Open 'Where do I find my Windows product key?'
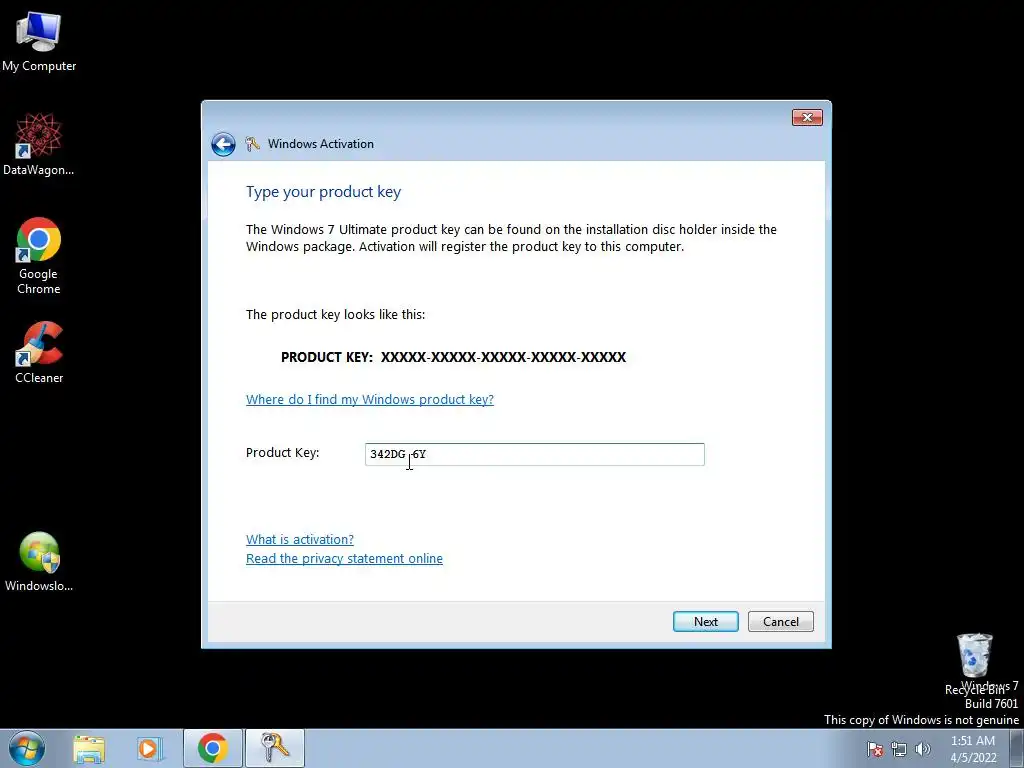 370,399
